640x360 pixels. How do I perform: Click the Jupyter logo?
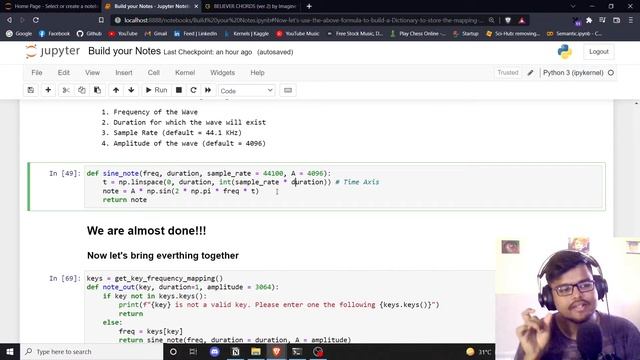tap(53, 51)
